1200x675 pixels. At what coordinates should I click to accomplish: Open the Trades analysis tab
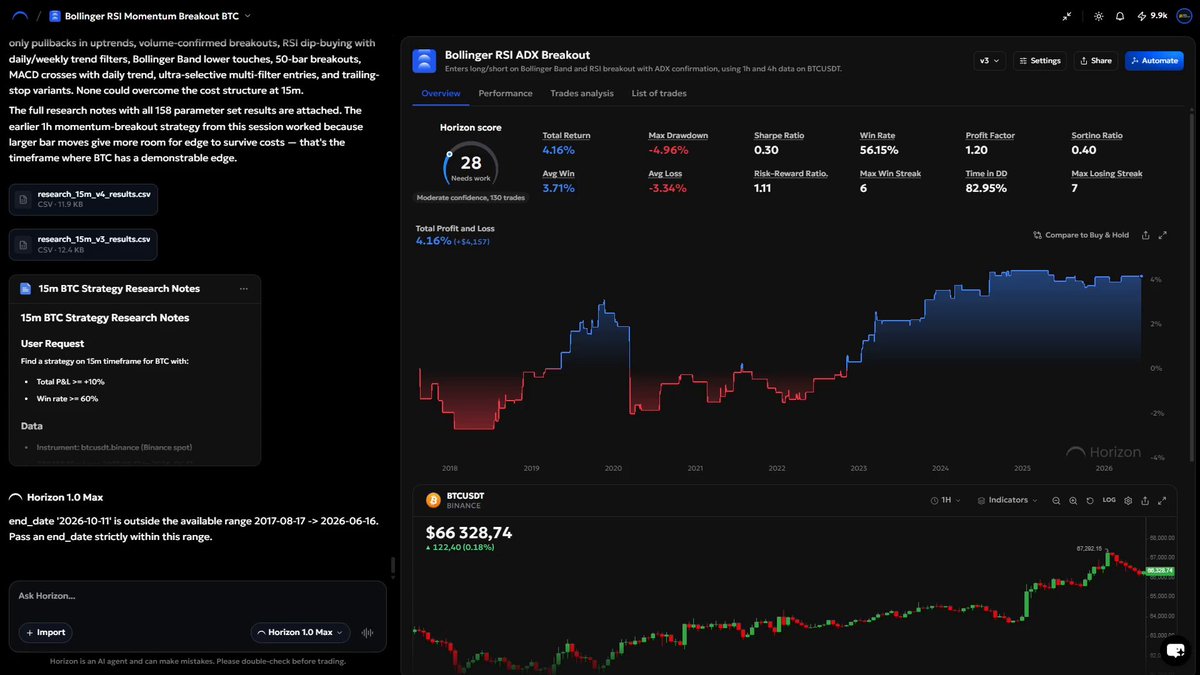[582, 93]
